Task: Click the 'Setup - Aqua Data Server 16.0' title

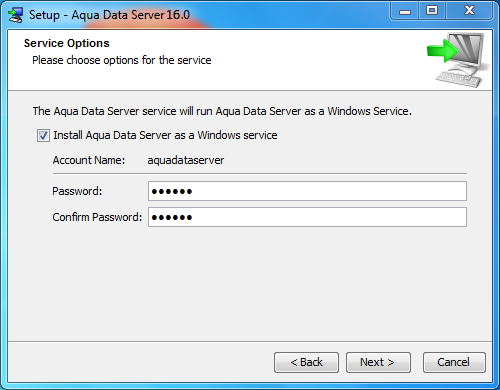Action: coord(109,15)
